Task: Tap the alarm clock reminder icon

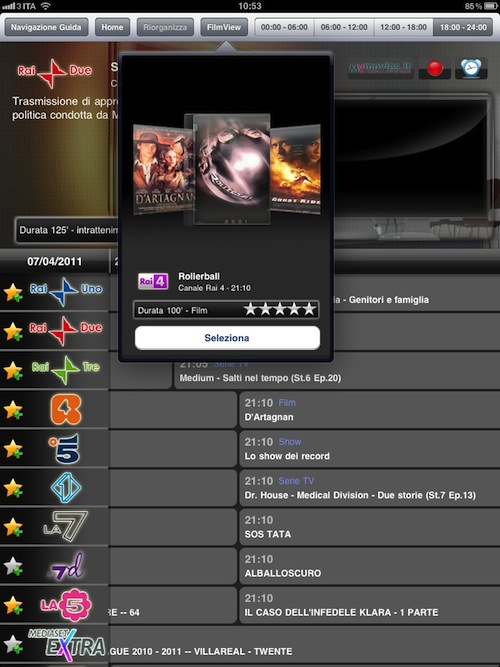Action: (471, 68)
